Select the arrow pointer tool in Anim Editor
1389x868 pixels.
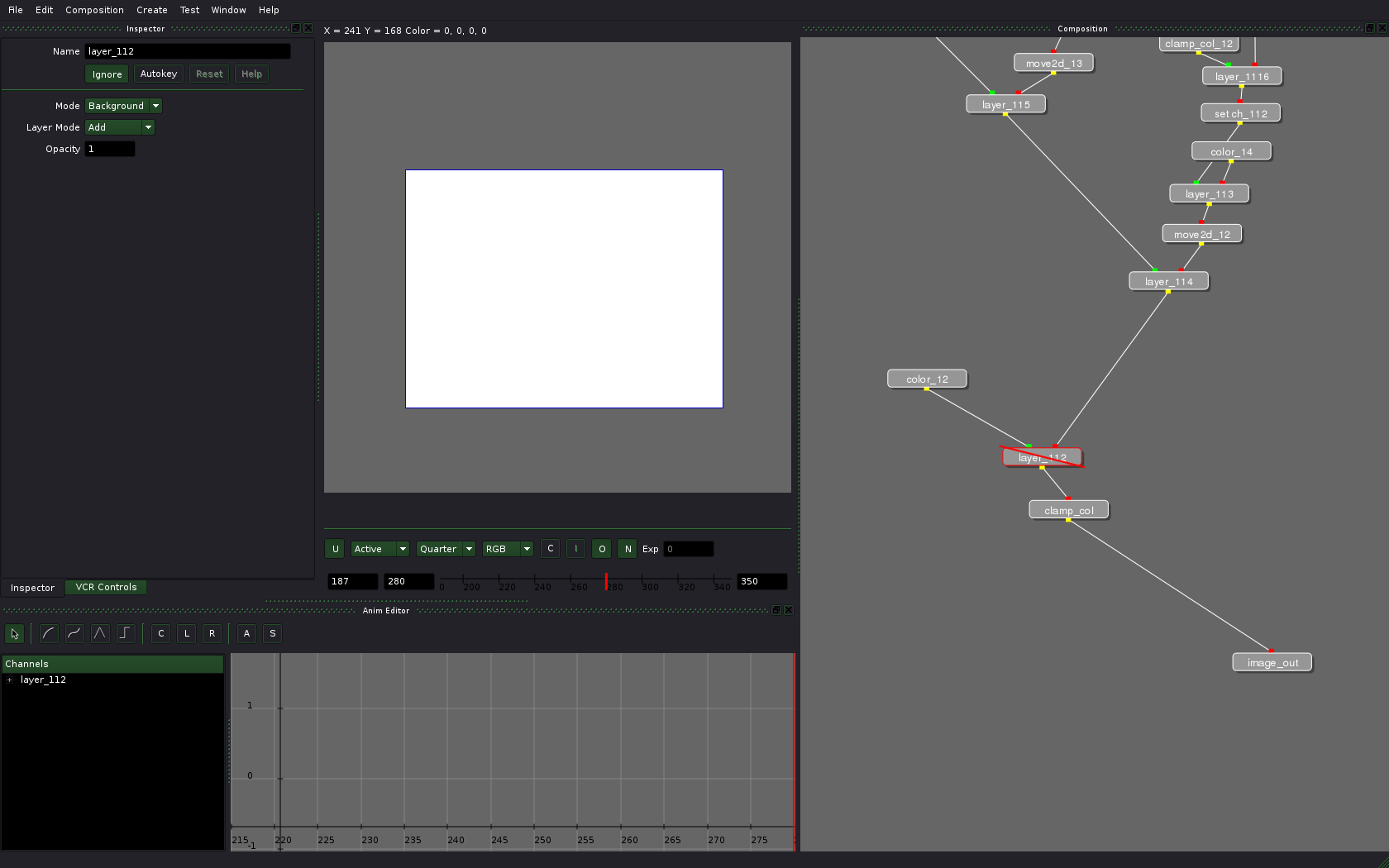tap(14, 634)
